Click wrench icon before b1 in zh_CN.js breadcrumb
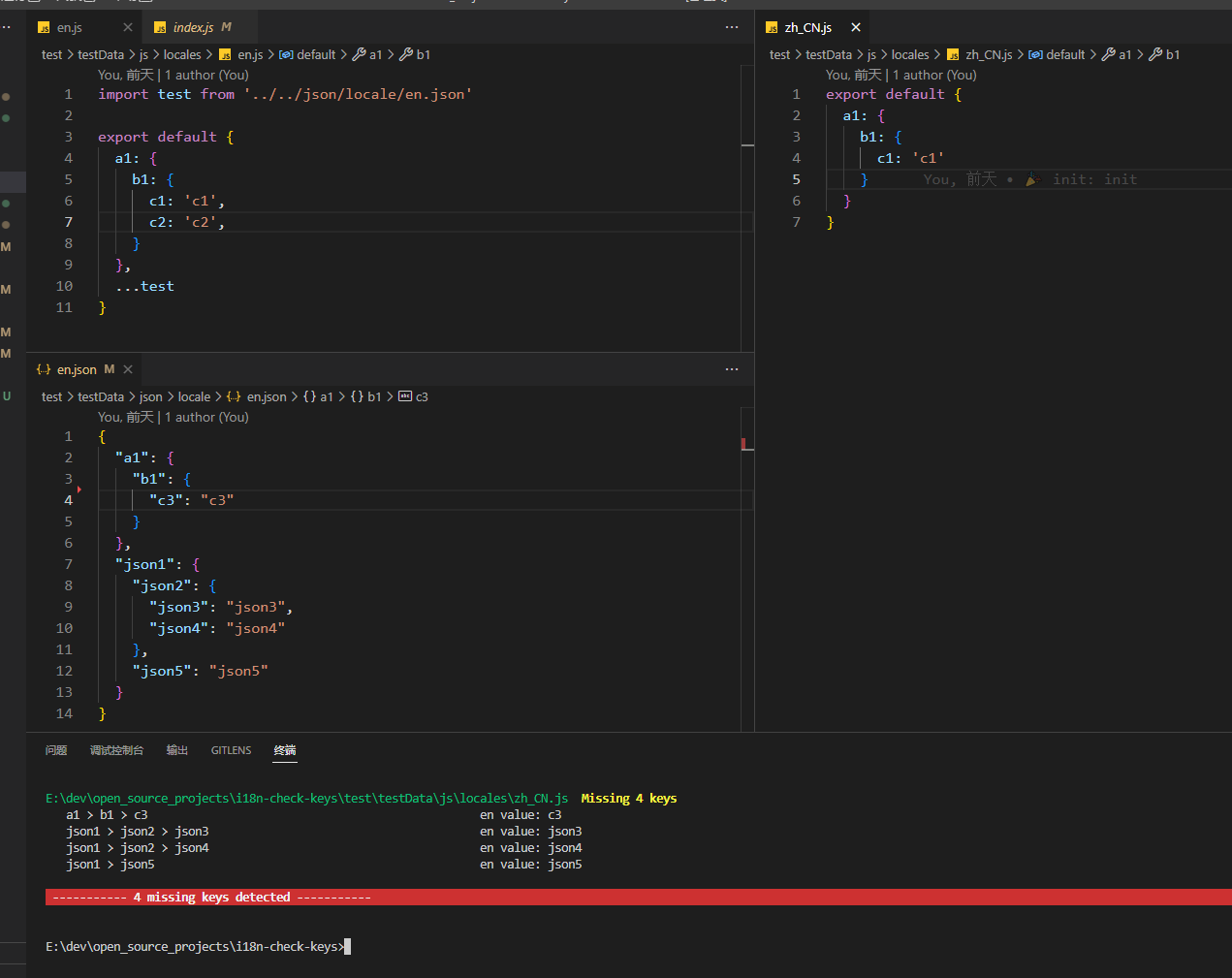This screenshot has width=1232, height=978. (x=1155, y=54)
